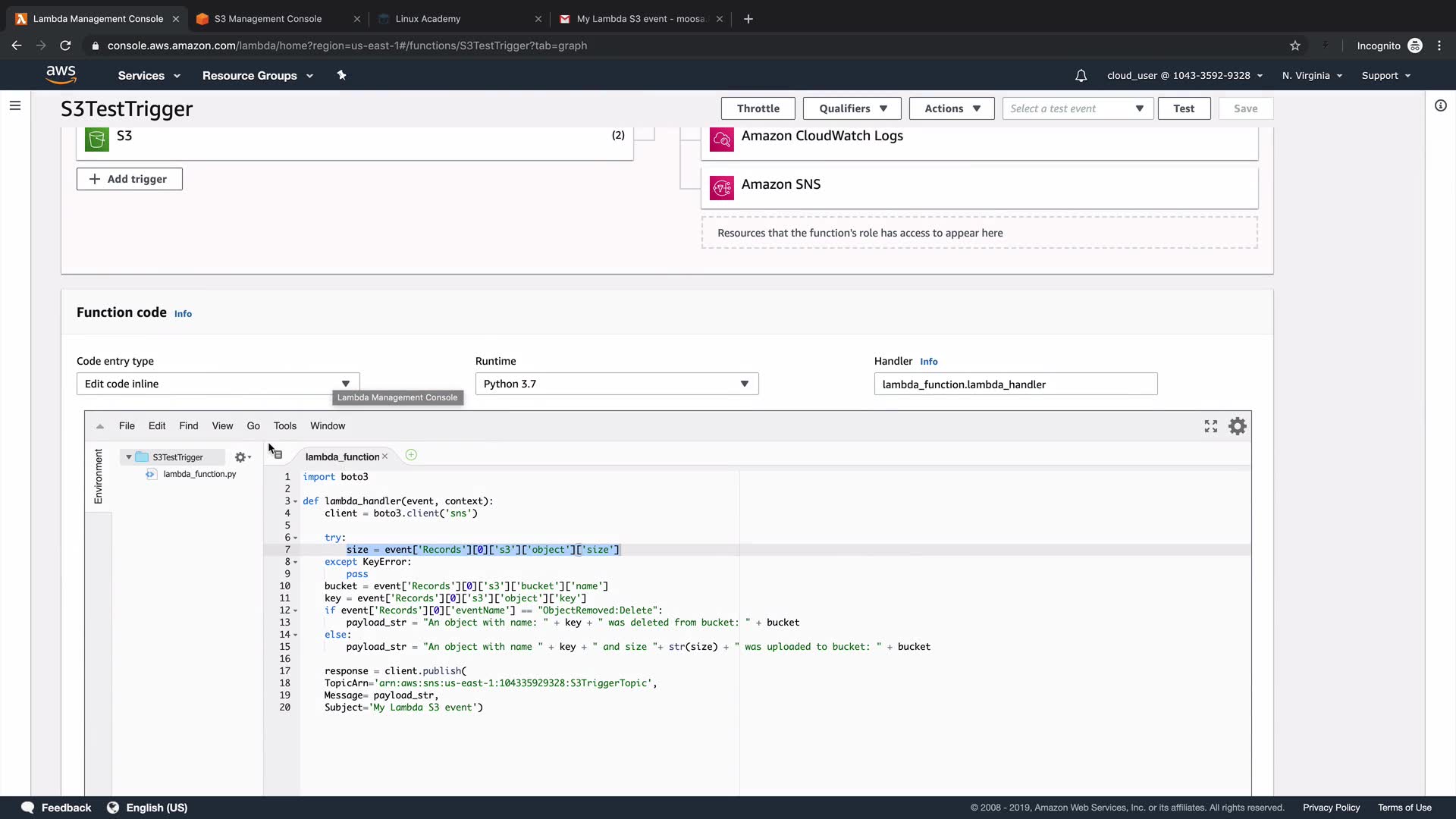The image size is (1456, 819).
Task: Open the Runtime Python 3.7 dropdown
Action: pyautogui.click(x=616, y=384)
